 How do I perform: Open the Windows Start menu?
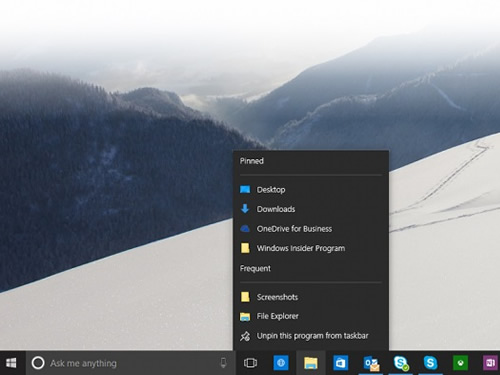[11, 363]
